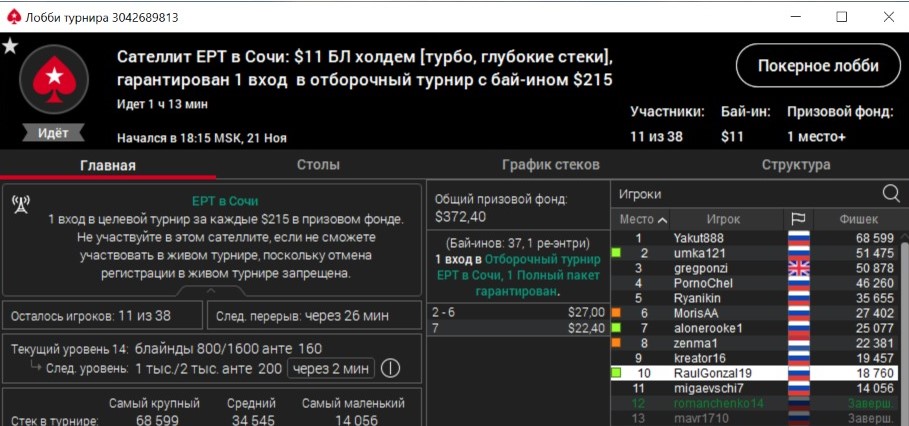909x426 pixels.
Task: Click the Идёт status badge
Action: click(x=53, y=133)
